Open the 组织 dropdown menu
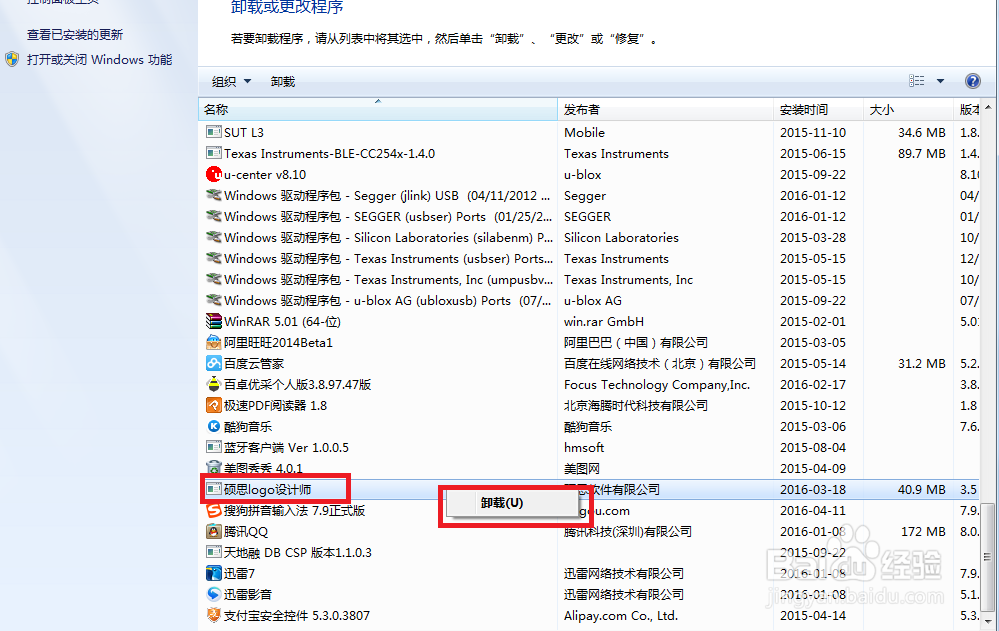The width and height of the screenshot is (999, 631). click(231, 82)
